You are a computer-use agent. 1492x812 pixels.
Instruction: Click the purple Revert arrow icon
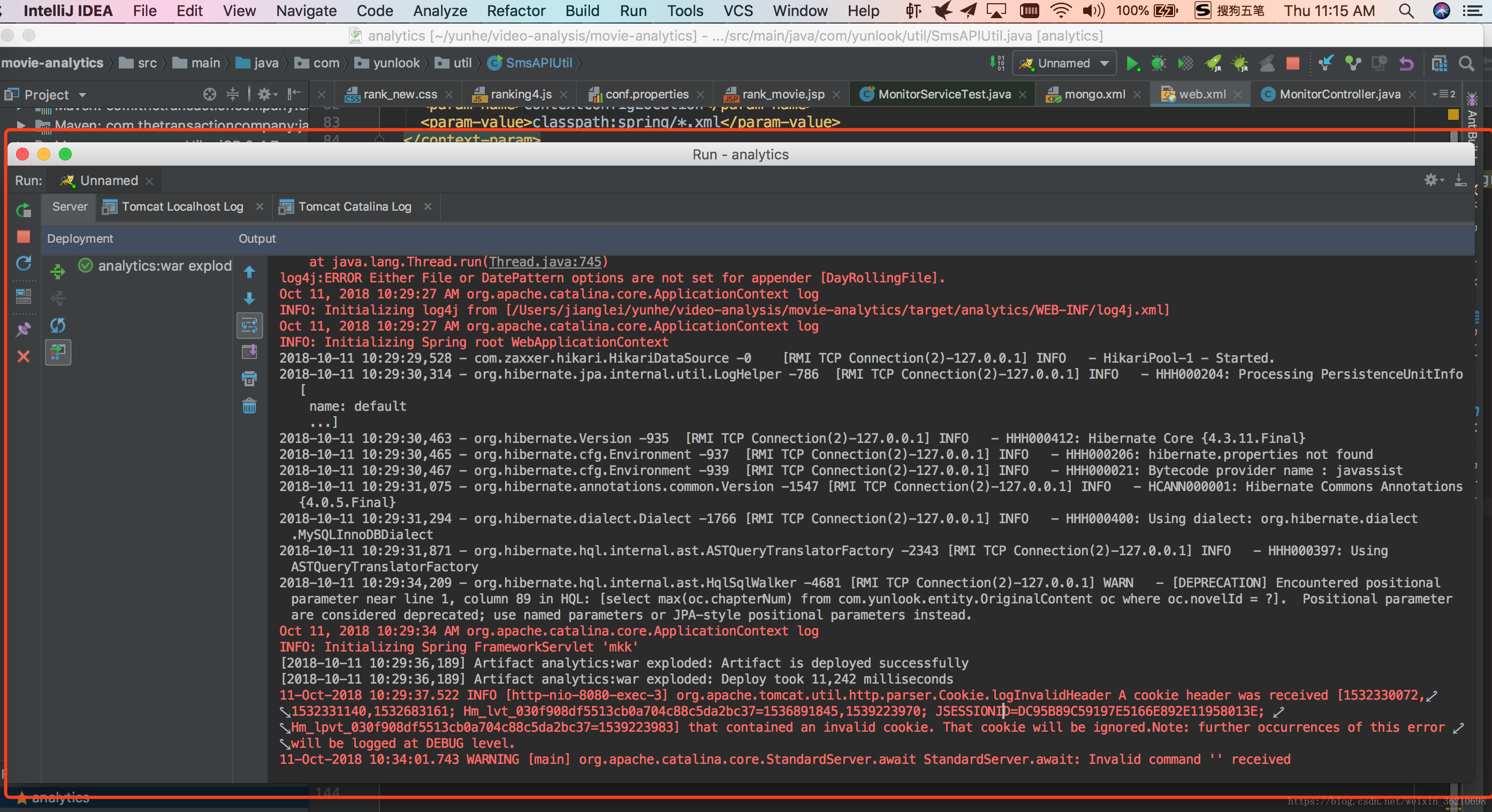coord(1406,63)
